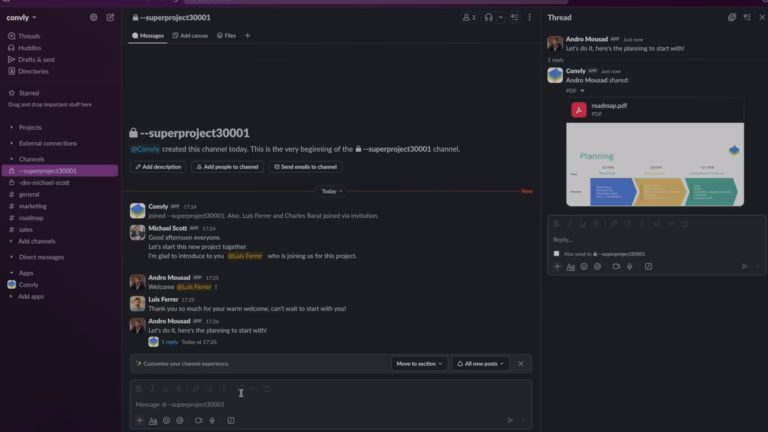Record video clip in channel composer
The height and width of the screenshot is (432, 768).
[x=198, y=420]
